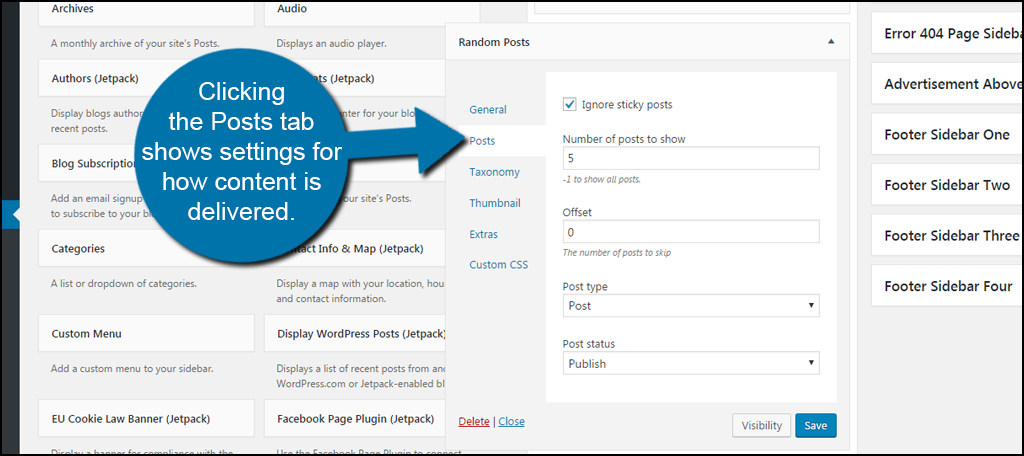Open the Taxonomy tab
The width and height of the screenshot is (1024, 456).
point(494,172)
